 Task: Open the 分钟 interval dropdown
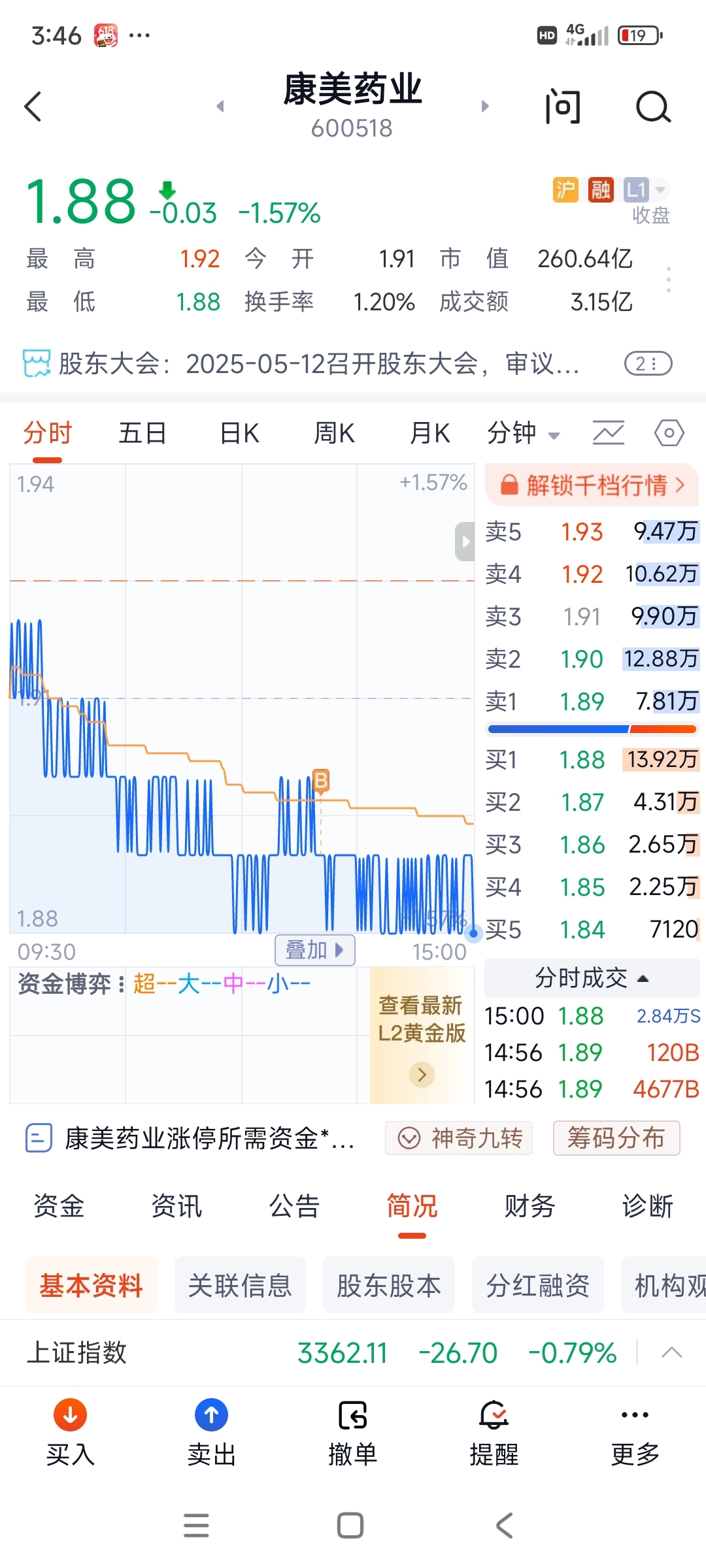523,433
